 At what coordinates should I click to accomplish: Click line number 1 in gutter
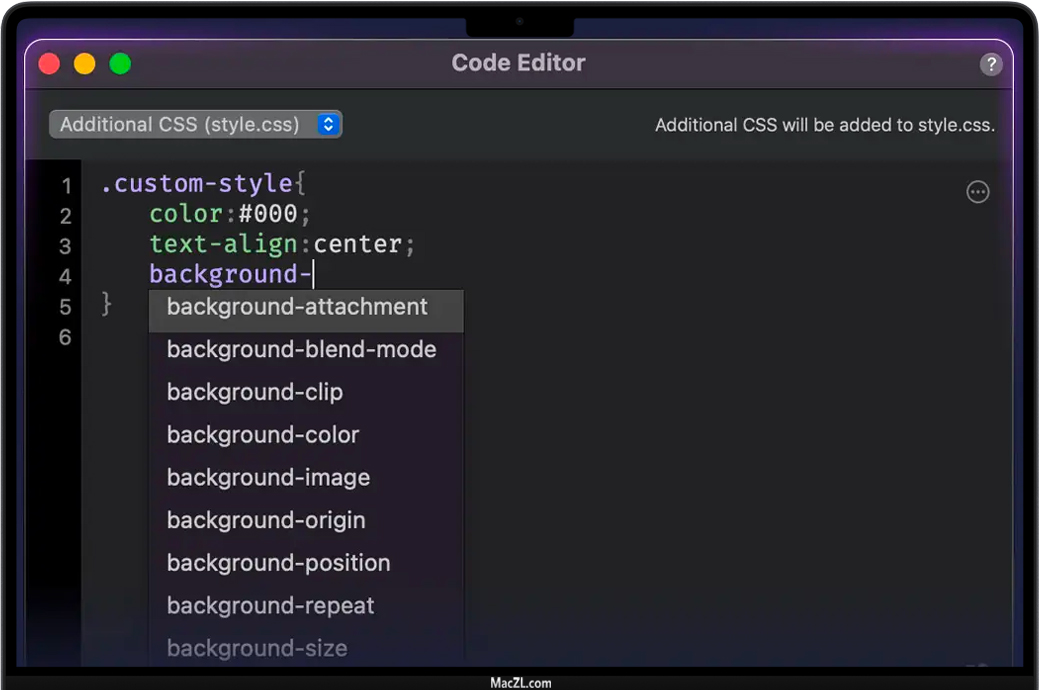66,186
